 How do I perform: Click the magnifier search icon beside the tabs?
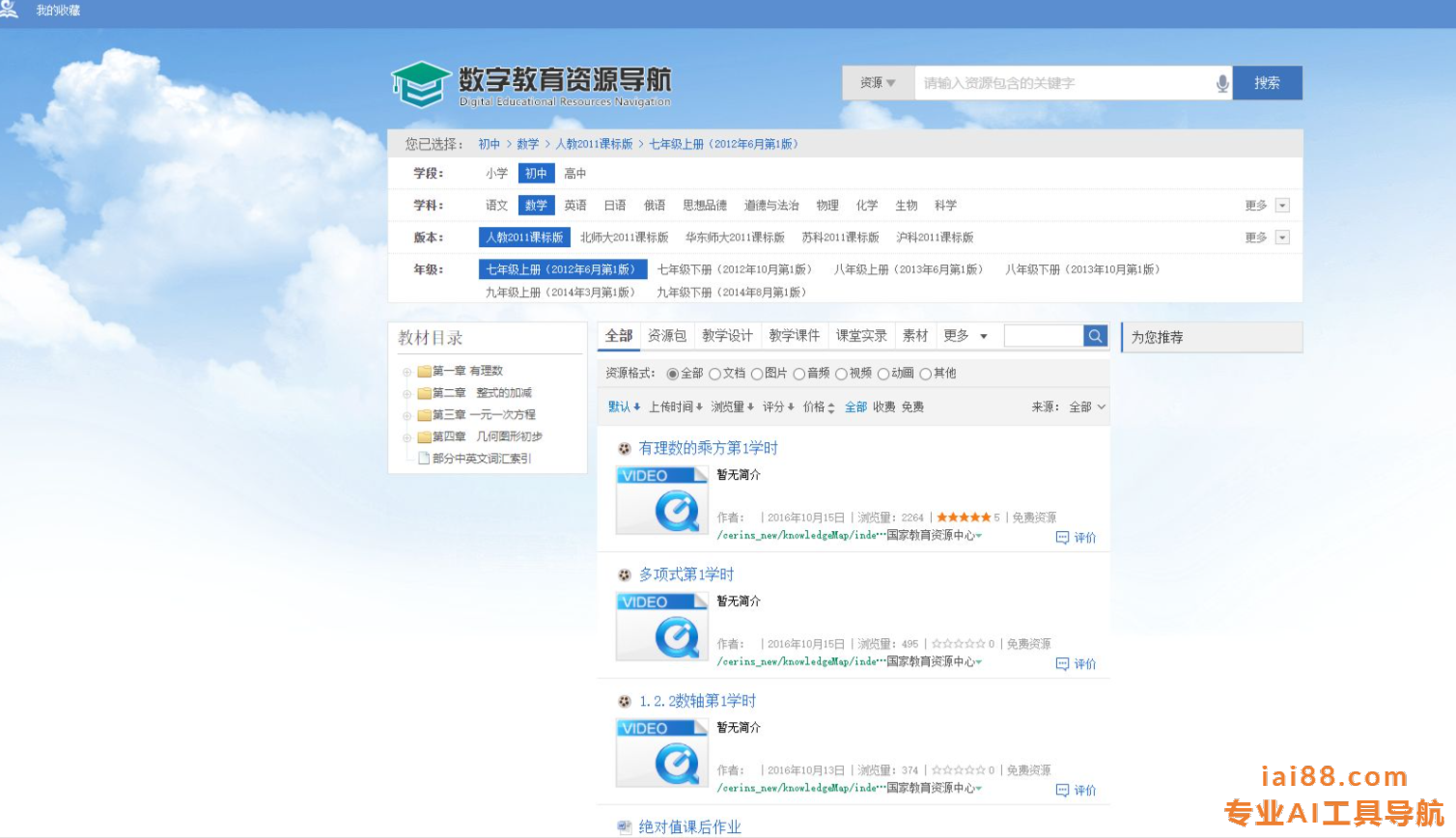coord(1095,335)
